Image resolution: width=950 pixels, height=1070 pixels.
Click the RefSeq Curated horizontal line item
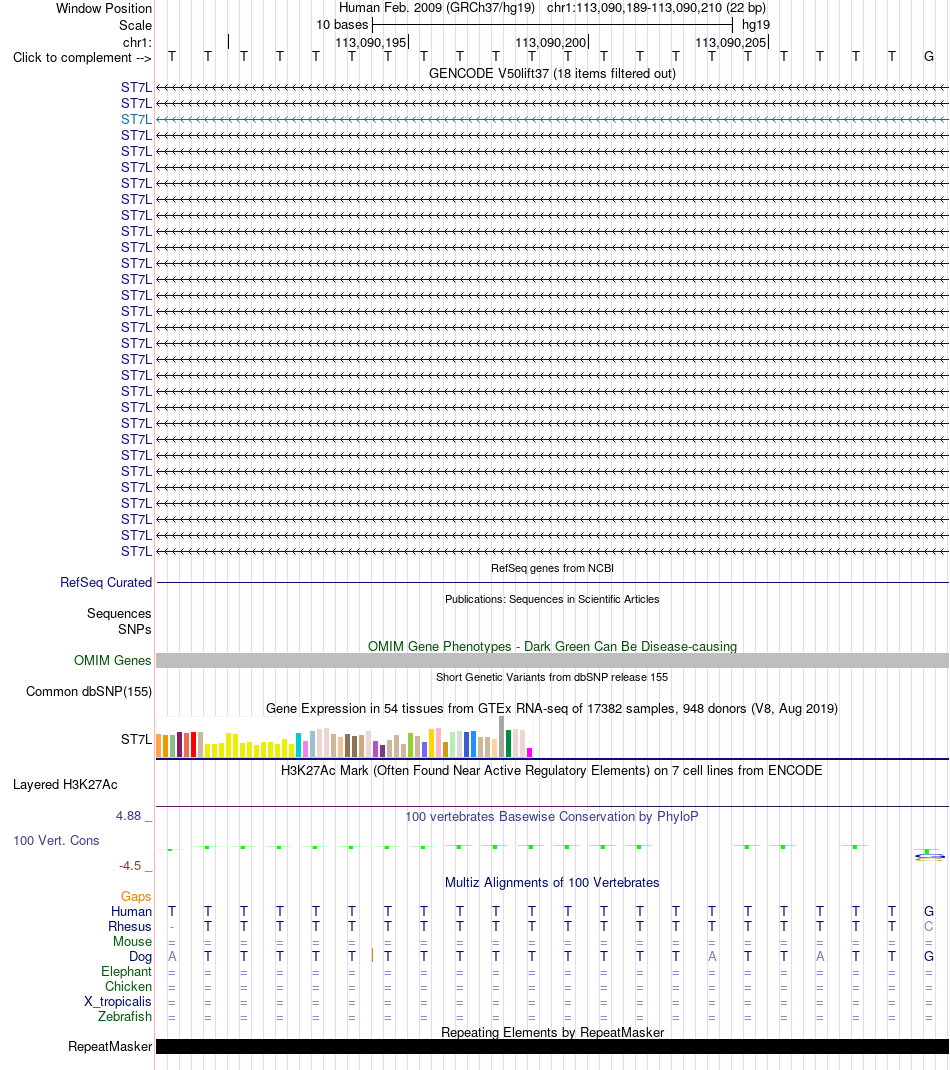click(552, 582)
